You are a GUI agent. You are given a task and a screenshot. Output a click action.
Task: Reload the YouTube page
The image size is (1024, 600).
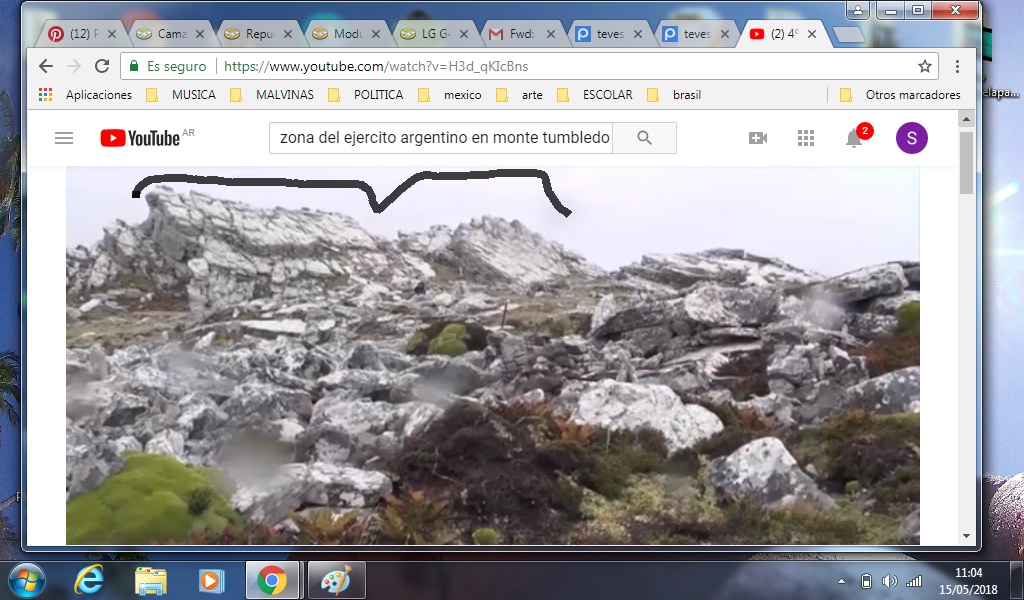(x=102, y=66)
